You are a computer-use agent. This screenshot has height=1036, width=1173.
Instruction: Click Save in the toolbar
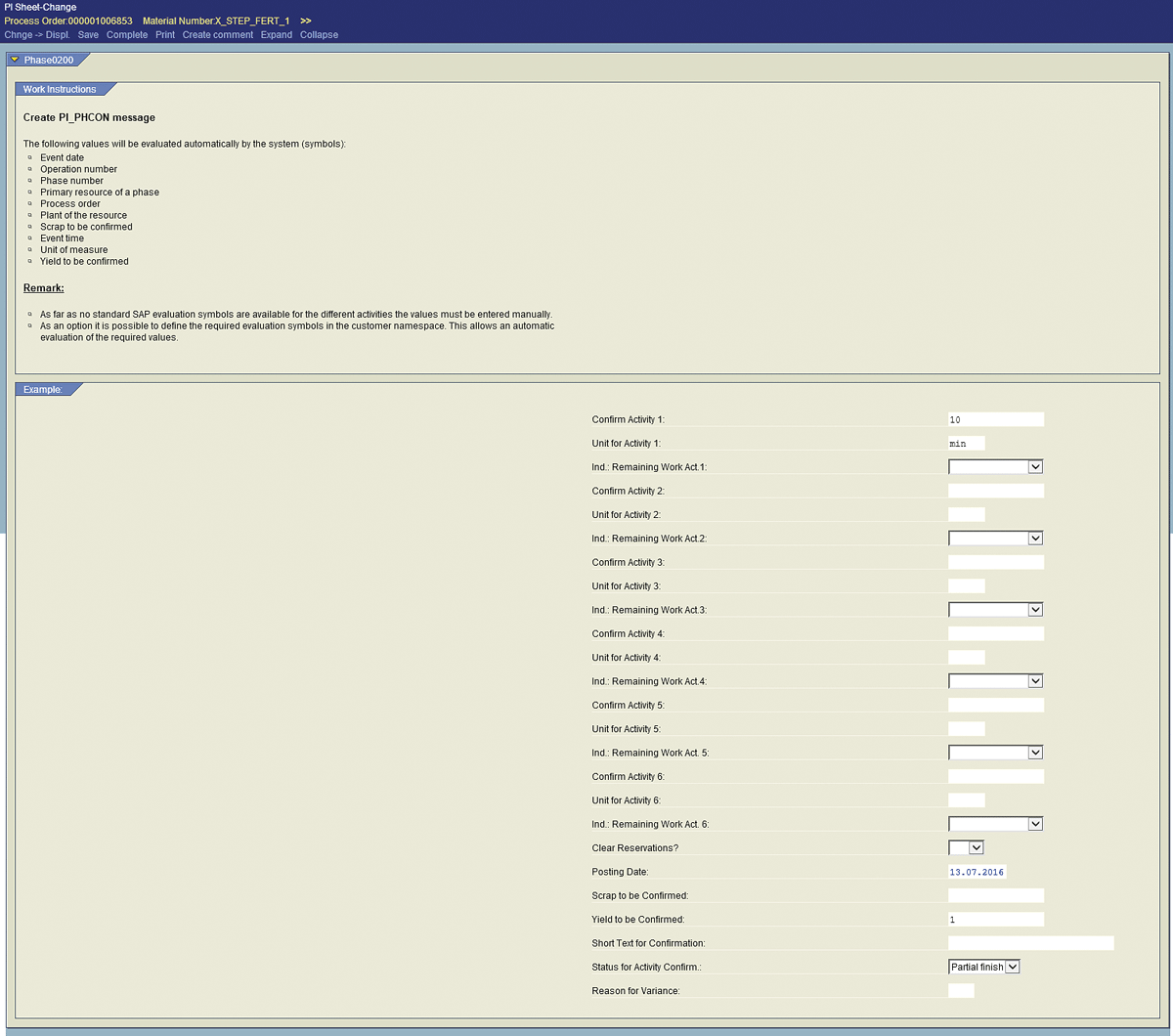point(88,35)
